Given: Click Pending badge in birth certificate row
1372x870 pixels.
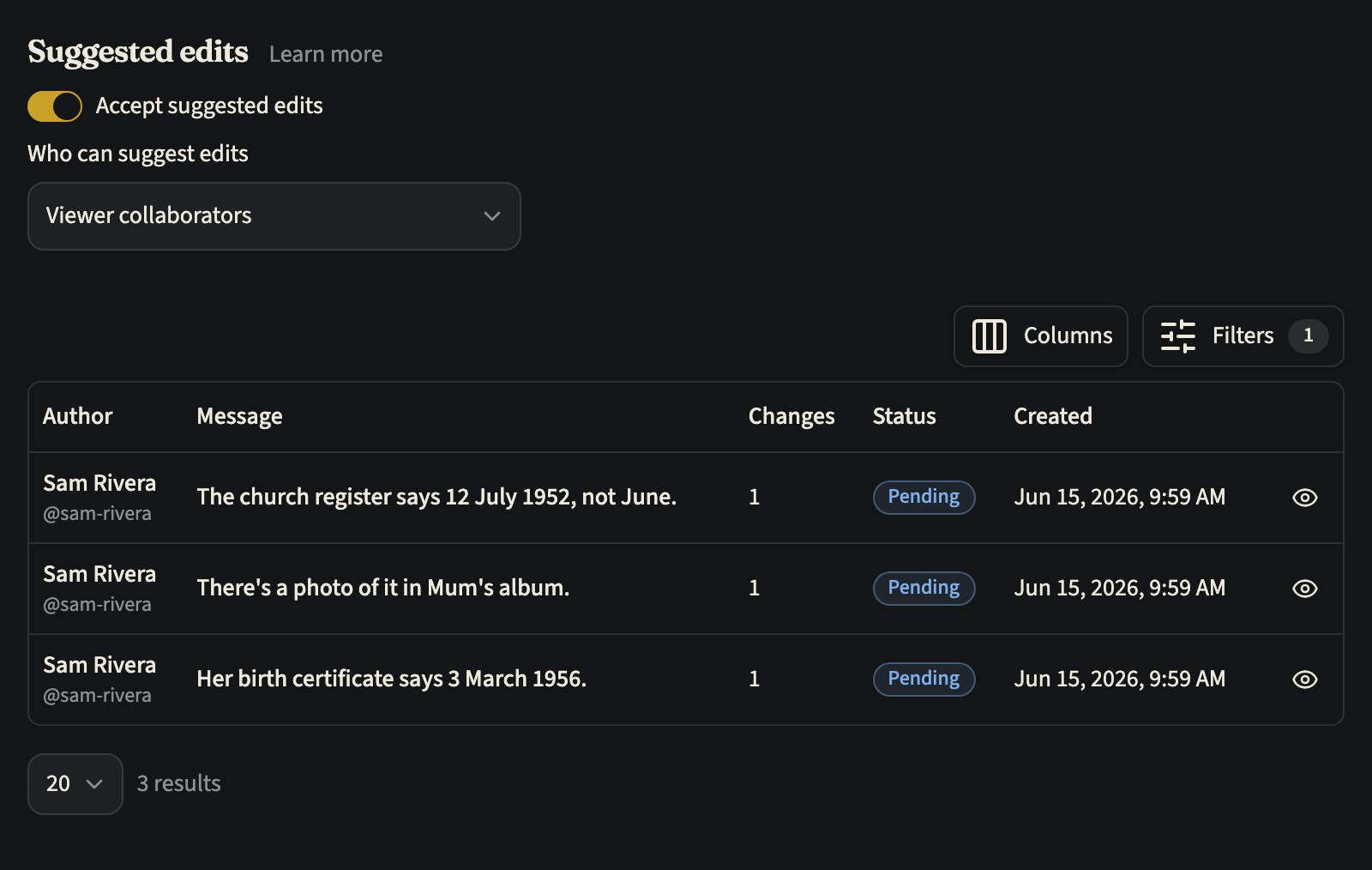Looking at the screenshot, I should tap(924, 679).
